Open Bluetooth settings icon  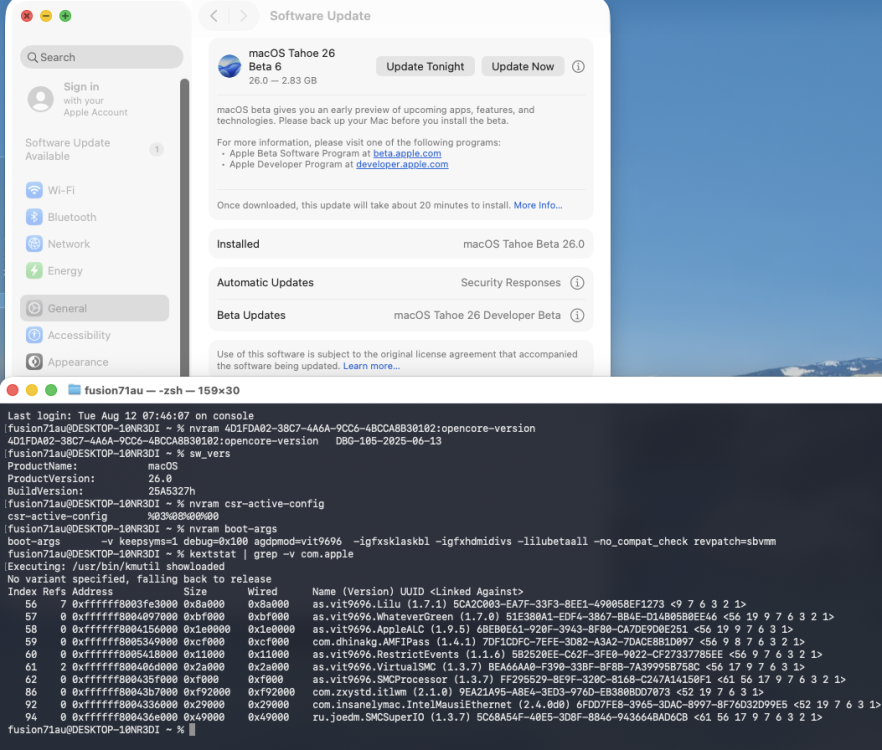pyautogui.click(x=34, y=217)
